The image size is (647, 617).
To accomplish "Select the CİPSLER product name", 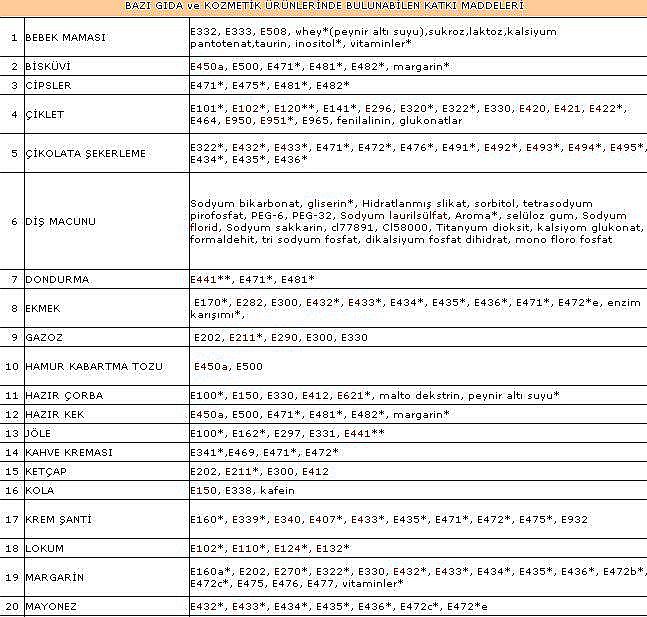I will coord(48,85).
